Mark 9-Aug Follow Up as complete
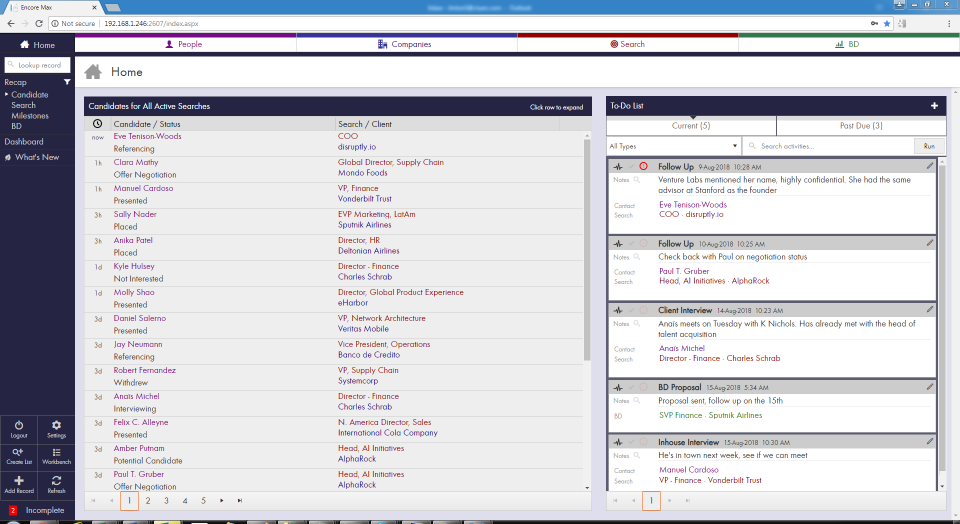This screenshot has width=960, height=524. point(631,167)
